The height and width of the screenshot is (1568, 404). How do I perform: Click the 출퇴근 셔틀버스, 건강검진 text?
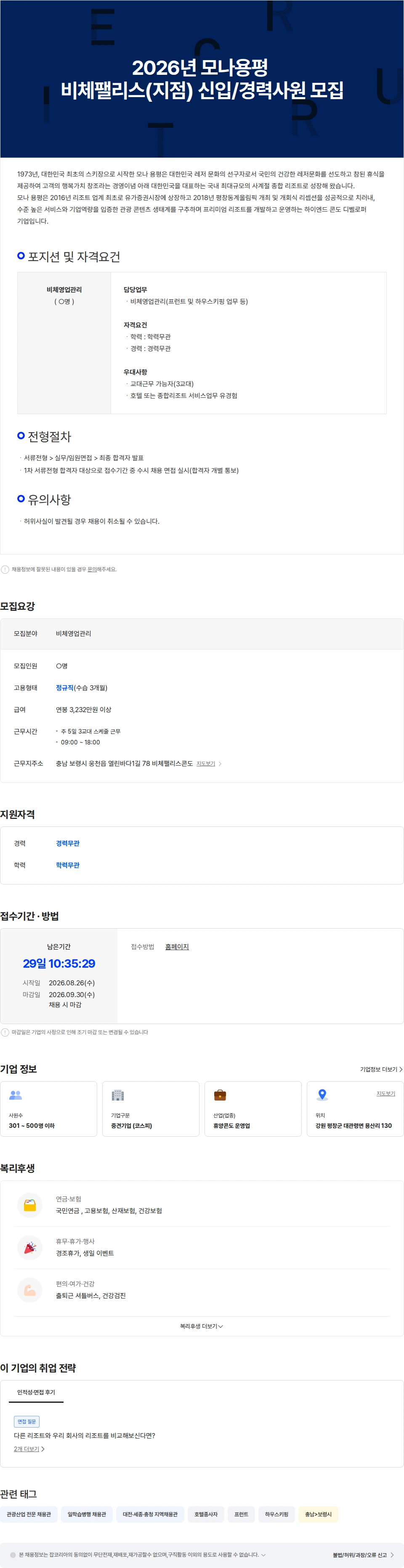91,1295
